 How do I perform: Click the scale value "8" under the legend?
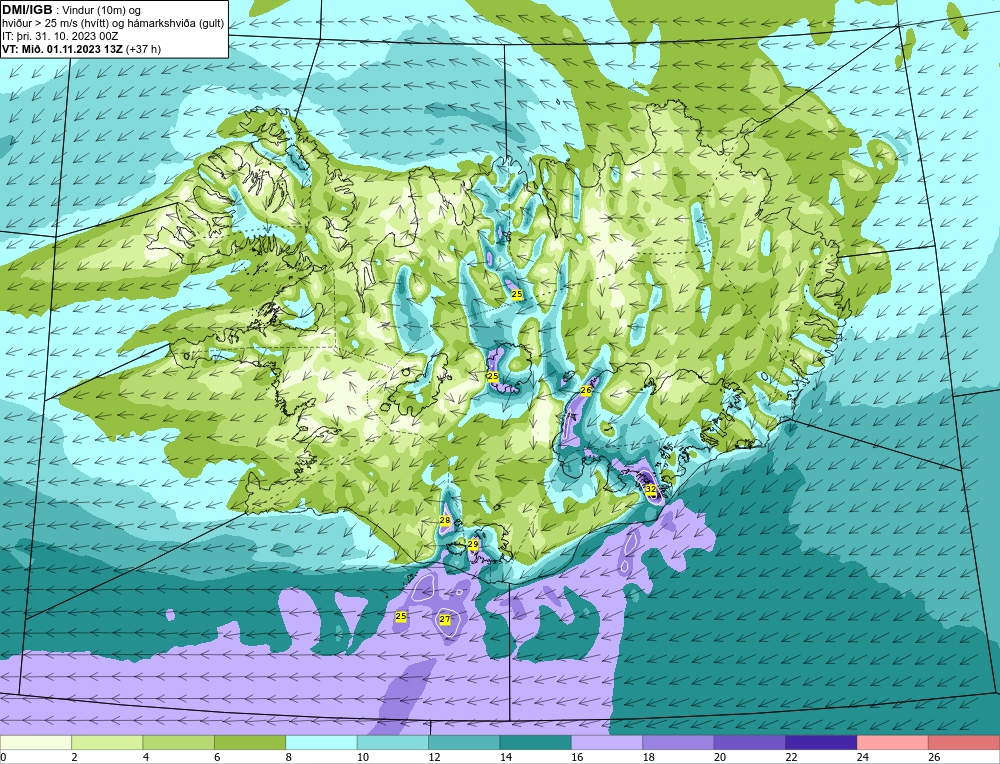[x=289, y=757]
